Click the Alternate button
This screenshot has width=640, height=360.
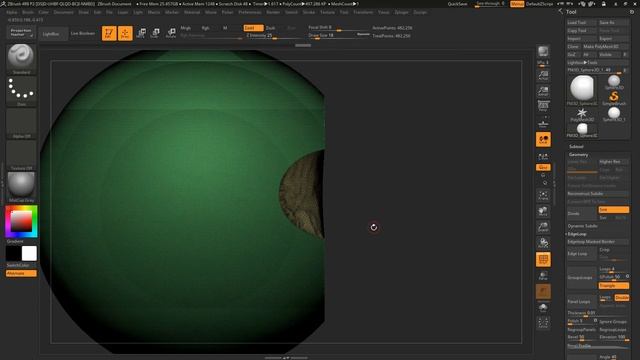pos(21,273)
